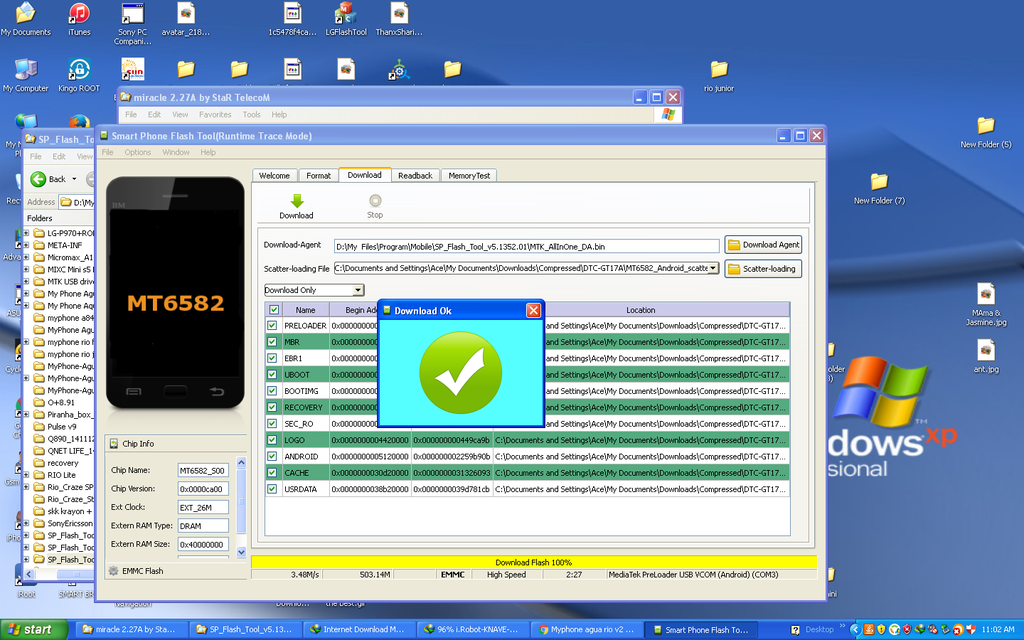Click the Download-Agent path field
The width and height of the screenshot is (1024, 640).
pos(526,246)
